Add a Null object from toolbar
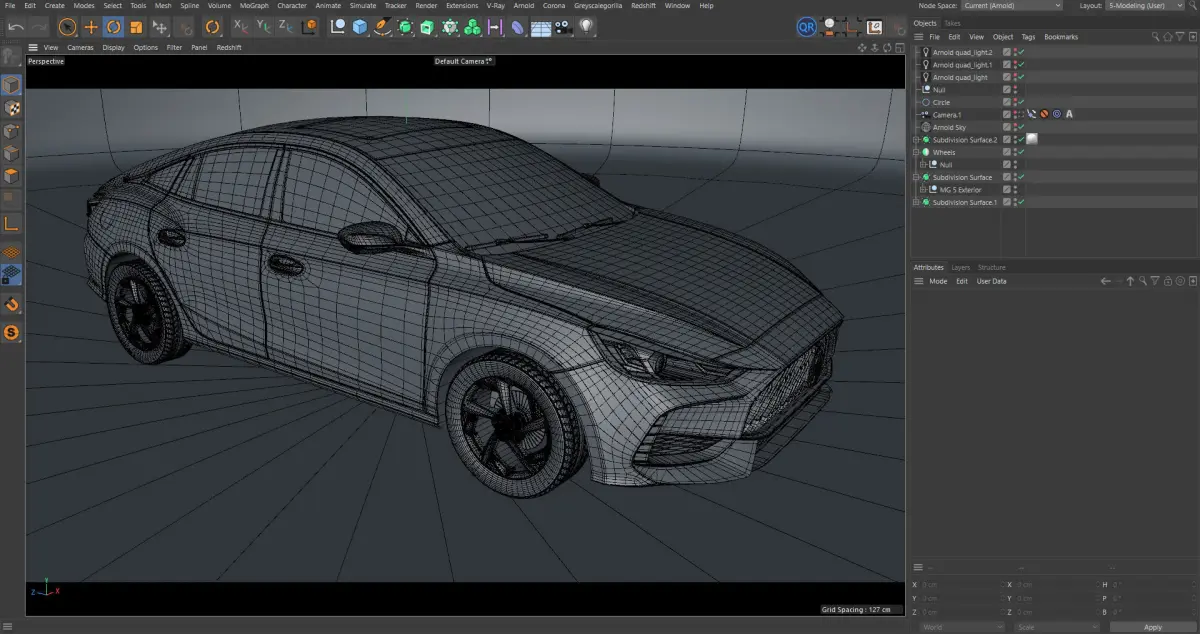This screenshot has width=1200, height=634. pos(338,27)
